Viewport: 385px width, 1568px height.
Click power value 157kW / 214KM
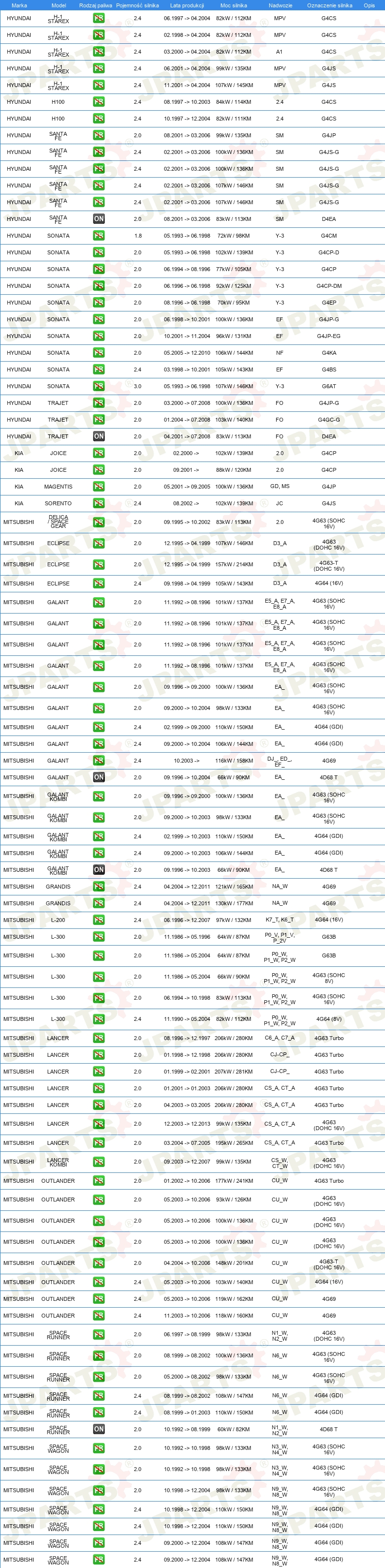(x=234, y=564)
